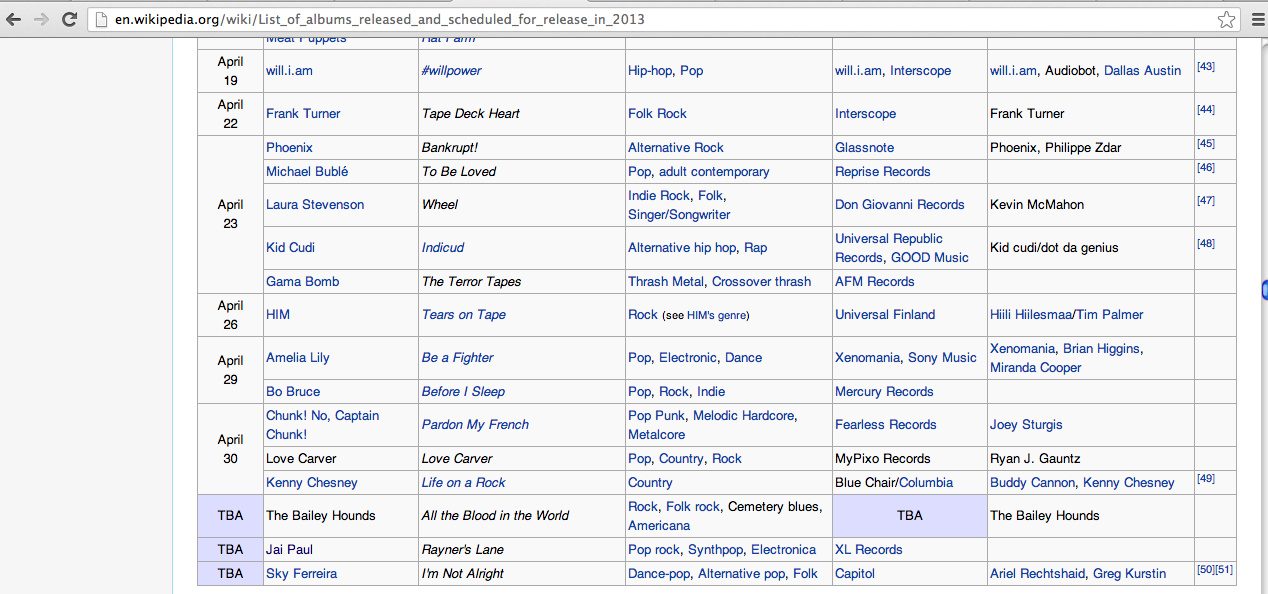
Task: Open the Amelia Lily artist link
Action: (298, 358)
